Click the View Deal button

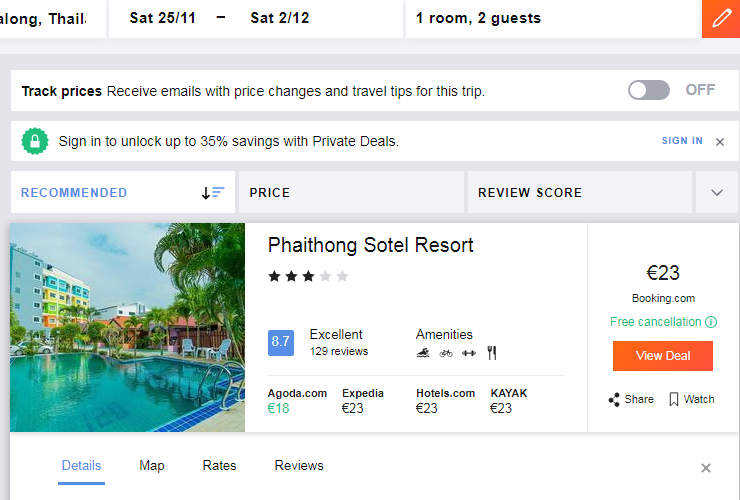point(662,356)
